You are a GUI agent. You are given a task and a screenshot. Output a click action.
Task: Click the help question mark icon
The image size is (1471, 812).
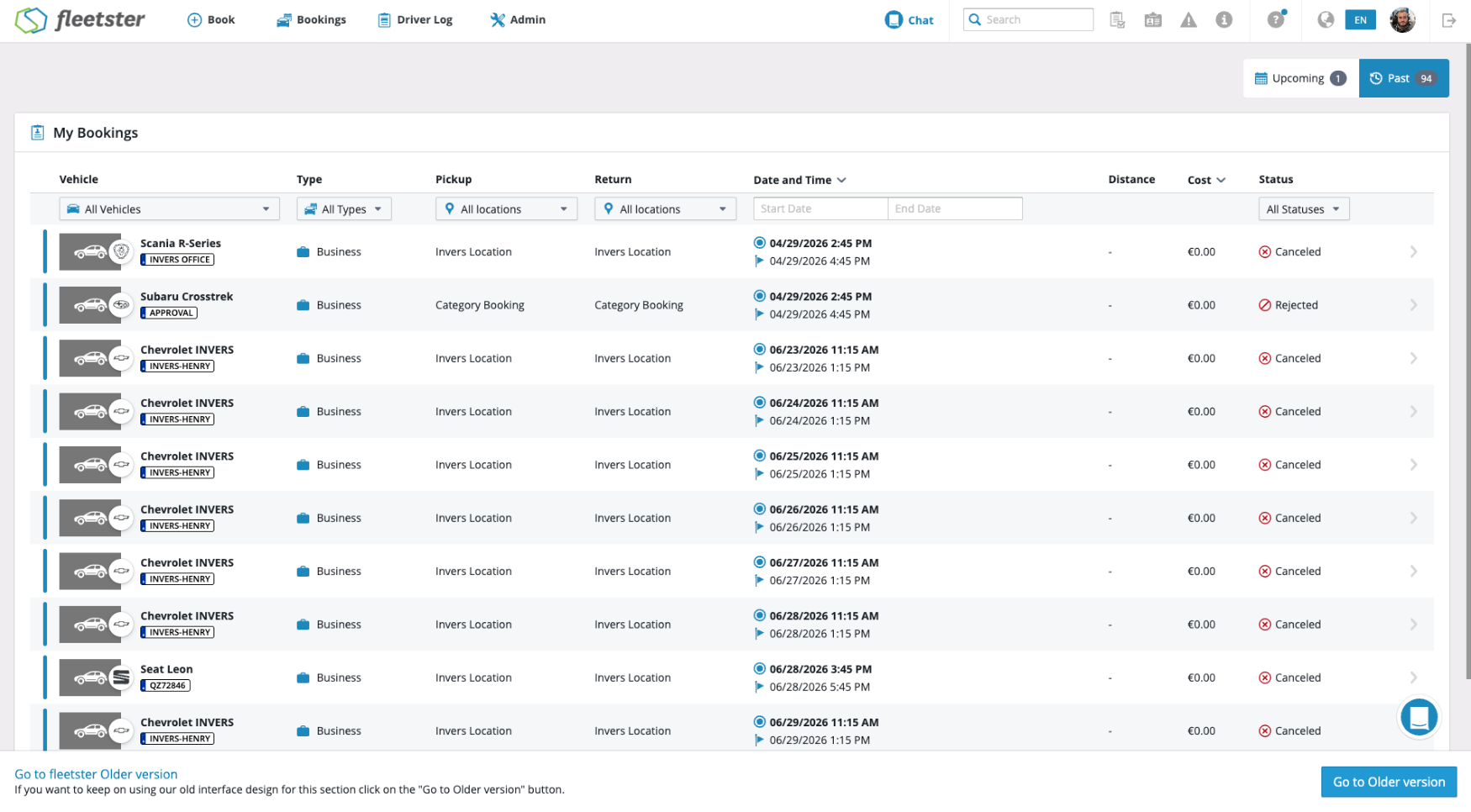tap(1276, 19)
